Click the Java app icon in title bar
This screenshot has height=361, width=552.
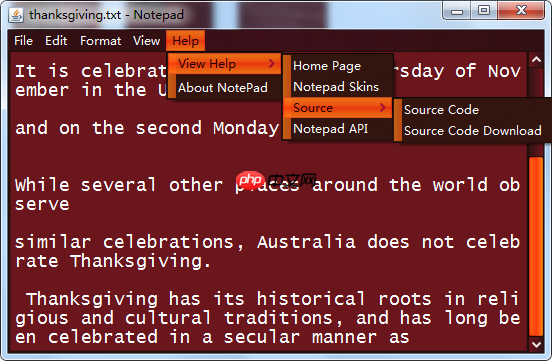point(16,15)
